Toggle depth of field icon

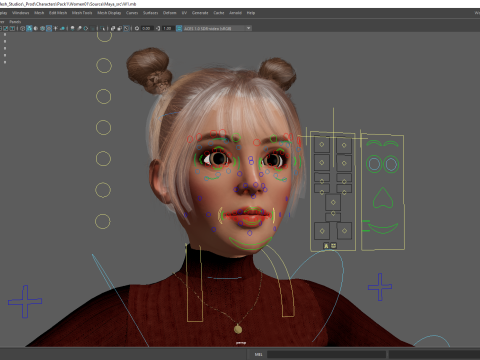tap(92, 28)
